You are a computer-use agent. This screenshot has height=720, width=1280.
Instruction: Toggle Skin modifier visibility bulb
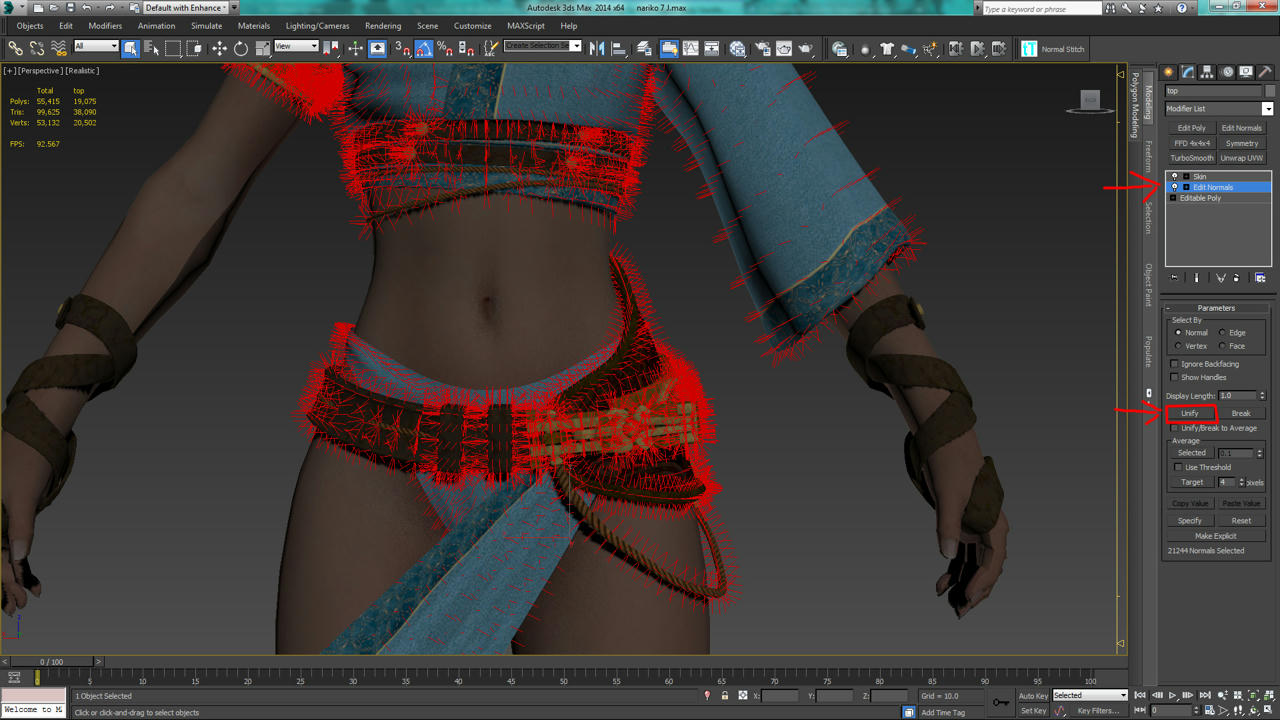tap(1175, 176)
